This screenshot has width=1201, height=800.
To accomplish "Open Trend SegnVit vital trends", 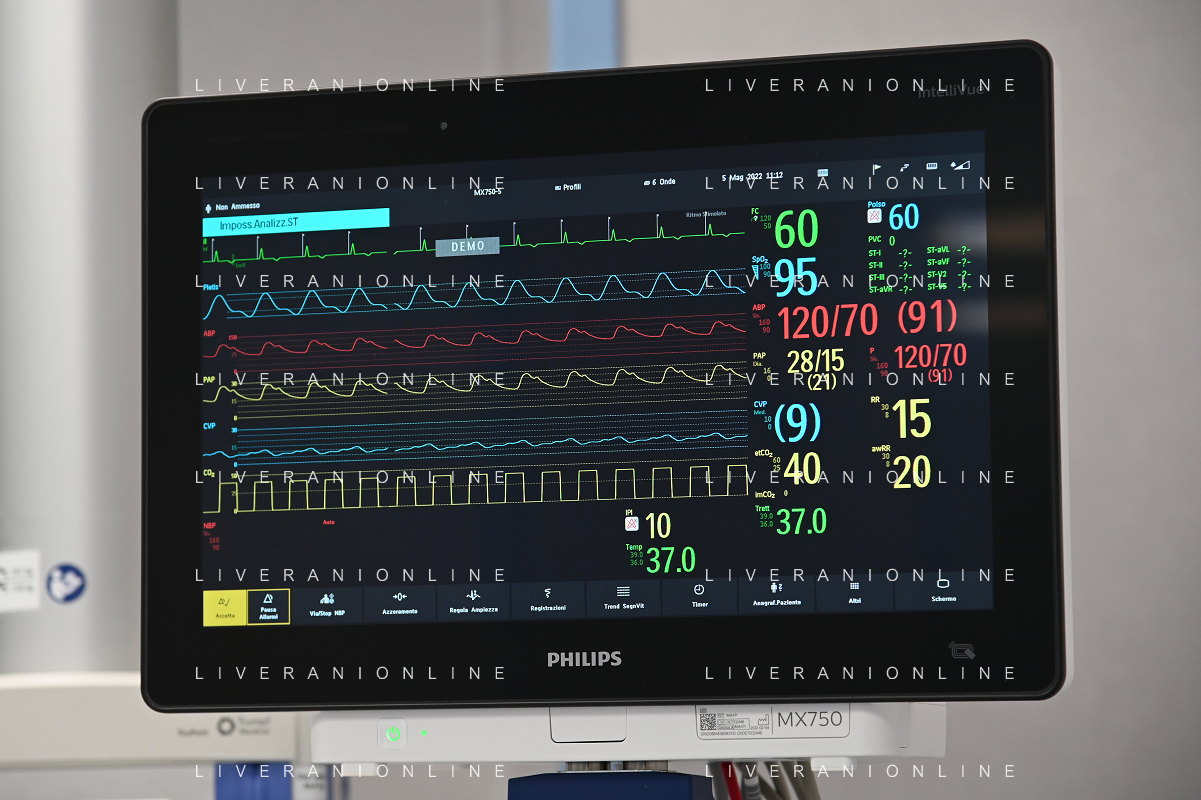I will click(623, 598).
